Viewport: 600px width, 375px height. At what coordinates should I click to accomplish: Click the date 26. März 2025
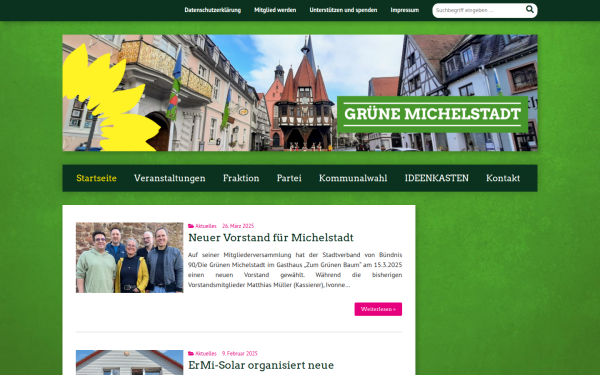click(x=238, y=226)
